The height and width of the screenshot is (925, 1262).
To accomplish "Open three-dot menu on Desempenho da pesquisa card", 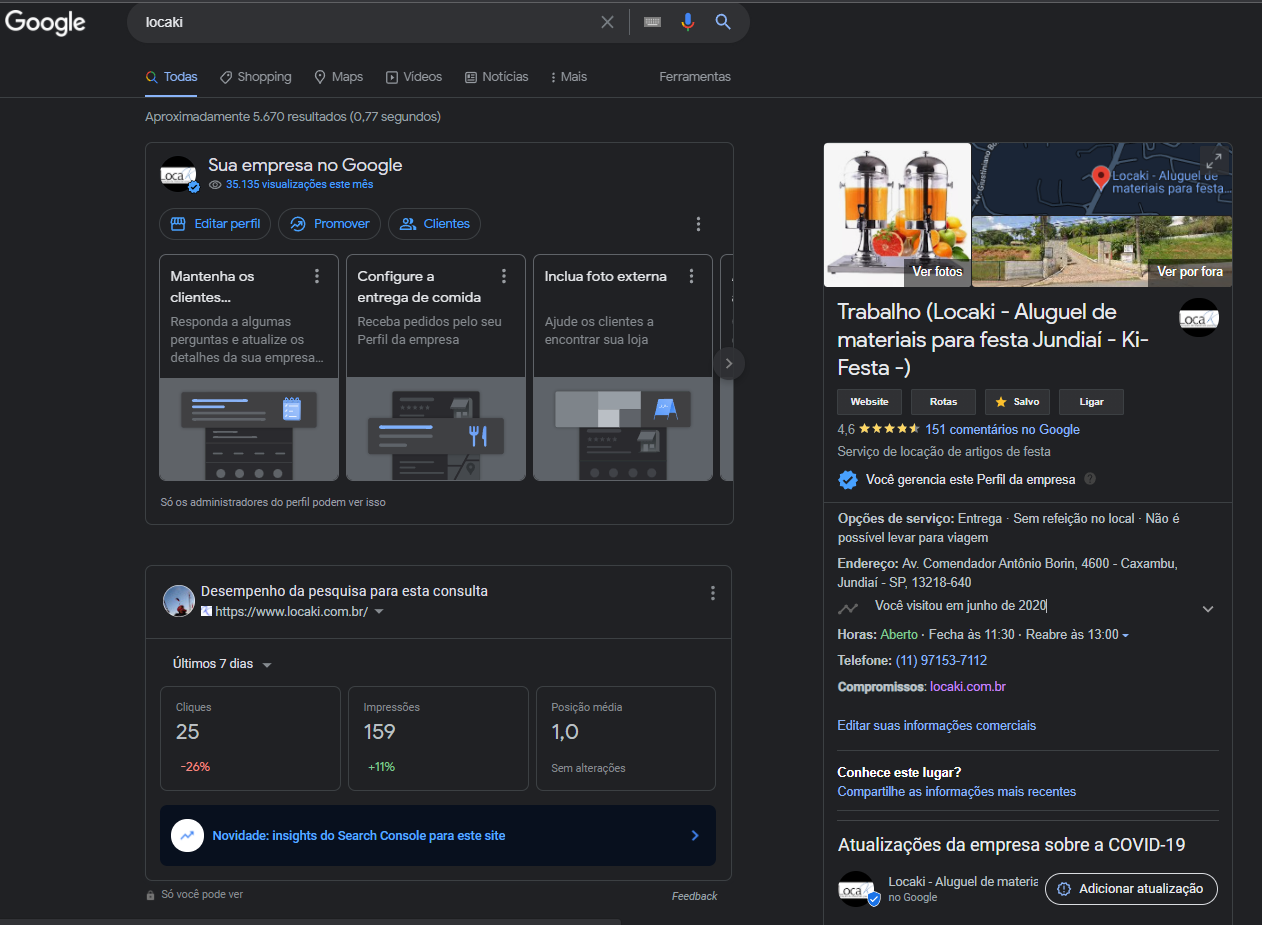I will tap(712, 593).
